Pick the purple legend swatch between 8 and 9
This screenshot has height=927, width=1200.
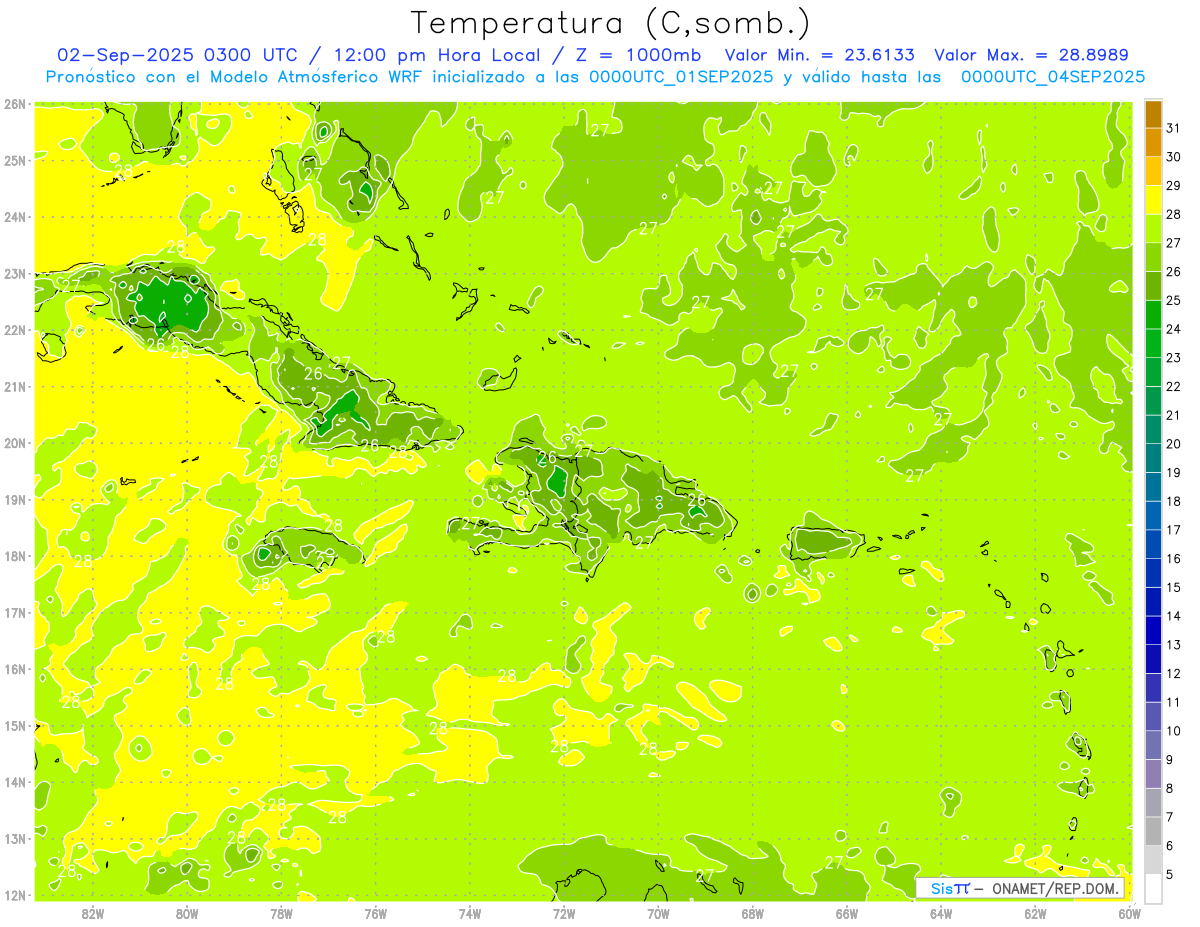click(x=1153, y=774)
